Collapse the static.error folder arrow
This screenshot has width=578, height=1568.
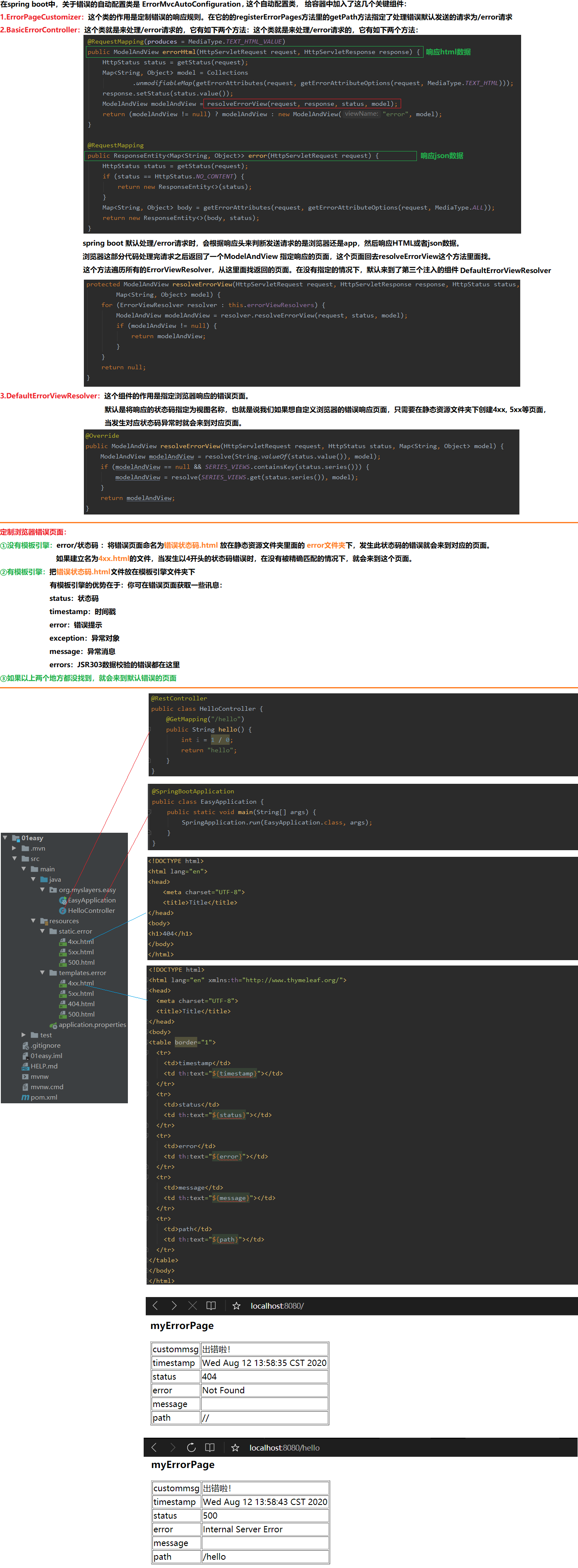click(43, 932)
